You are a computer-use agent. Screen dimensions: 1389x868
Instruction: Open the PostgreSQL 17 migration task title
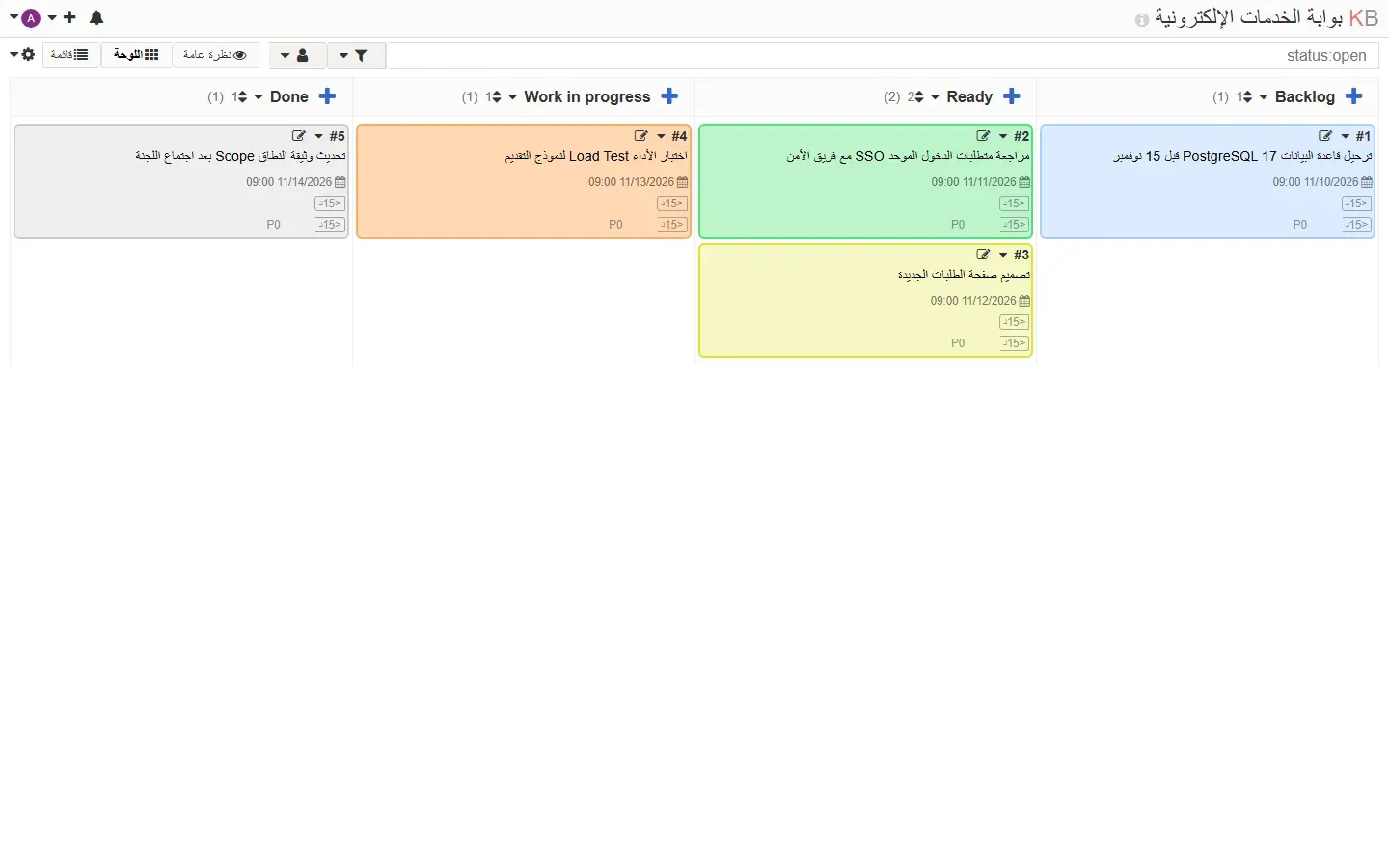pyautogui.click(x=1243, y=156)
